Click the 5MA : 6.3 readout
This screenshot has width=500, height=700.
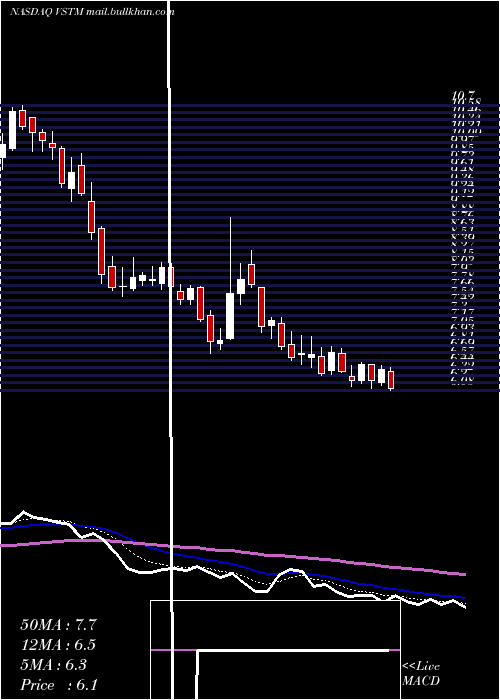coord(54,665)
